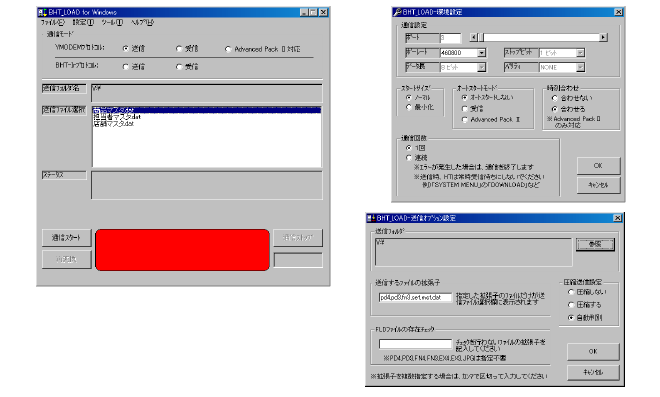
Task: Select 圧縮しない compression option
Action: (x=571, y=292)
